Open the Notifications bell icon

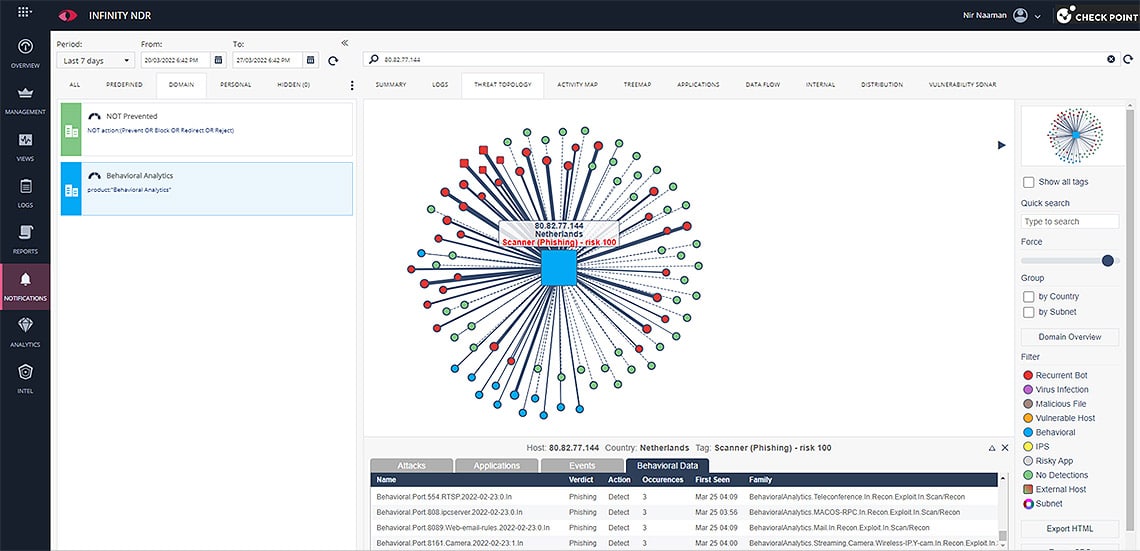point(25,279)
